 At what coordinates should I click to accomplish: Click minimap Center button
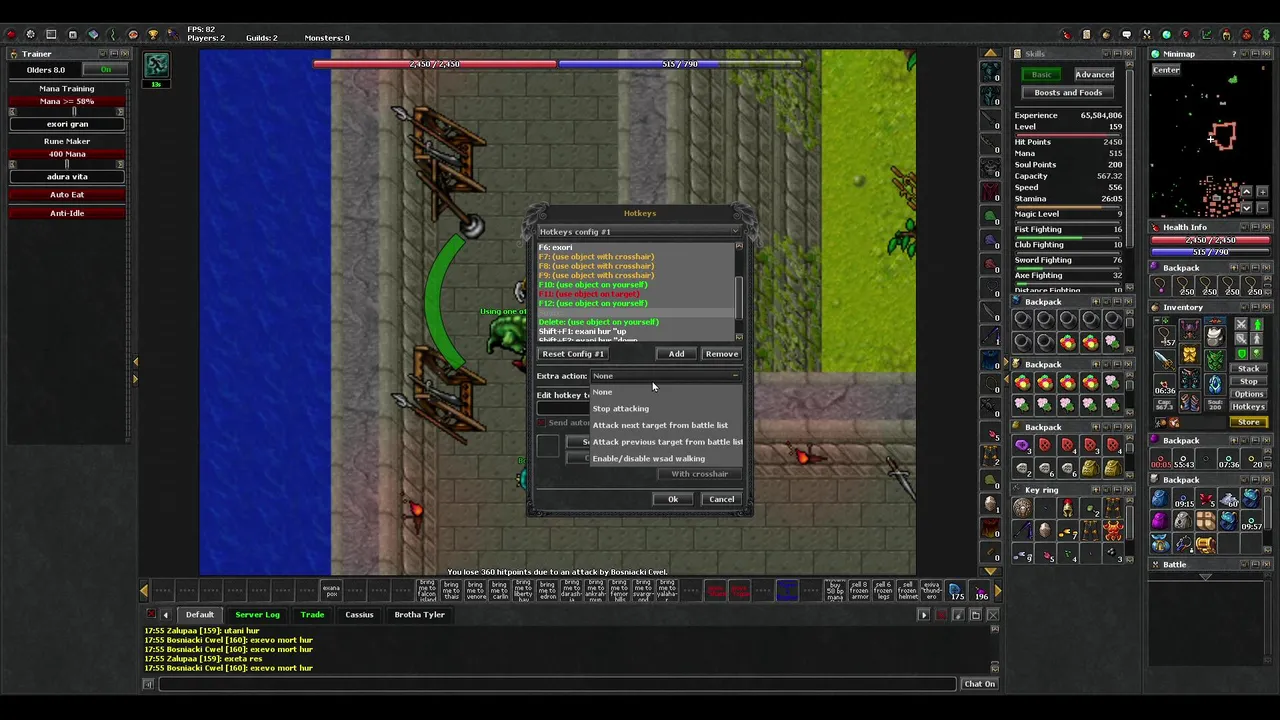coord(1166,70)
